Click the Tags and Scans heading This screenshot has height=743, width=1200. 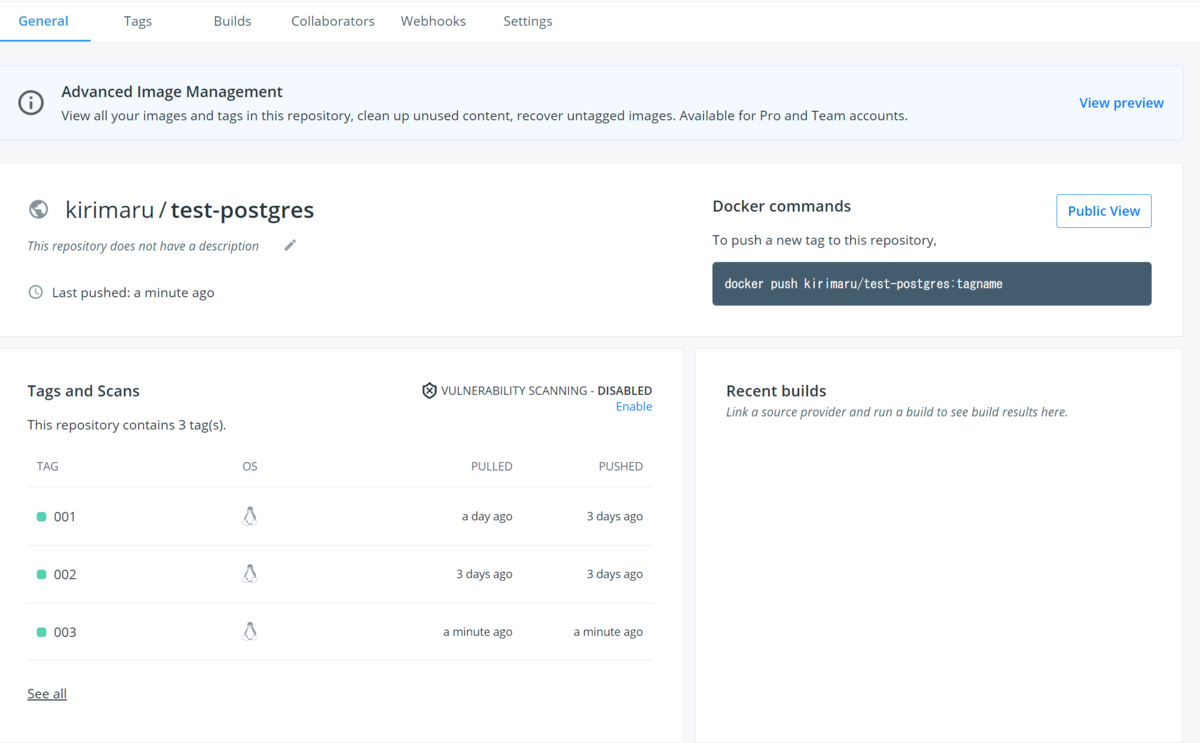pyautogui.click(x=83, y=391)
